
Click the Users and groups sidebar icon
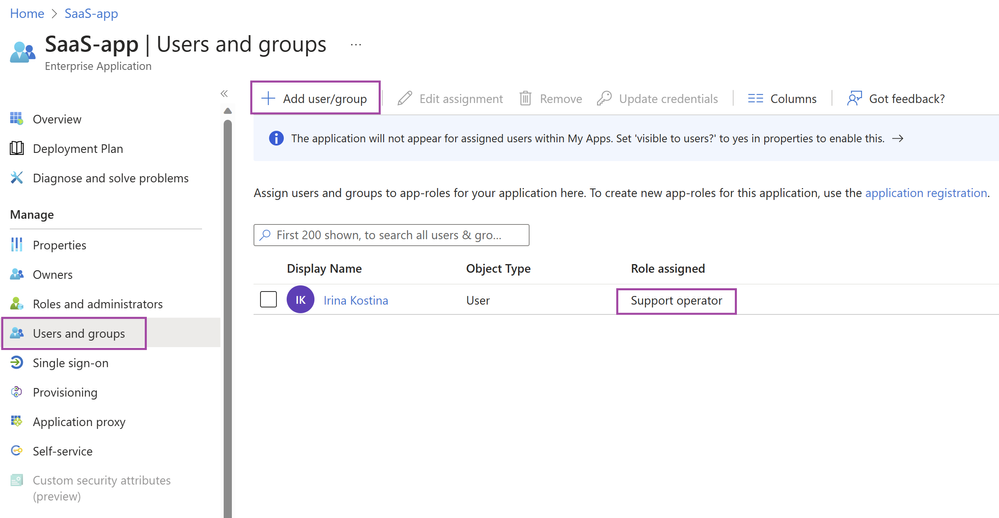tap(17, 333)
